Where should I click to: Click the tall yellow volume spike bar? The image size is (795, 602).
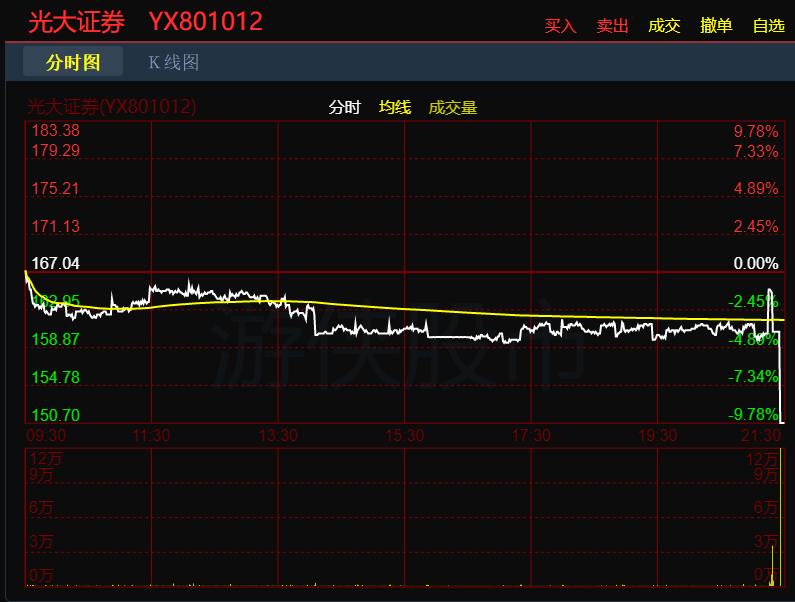tap(780, 516)
